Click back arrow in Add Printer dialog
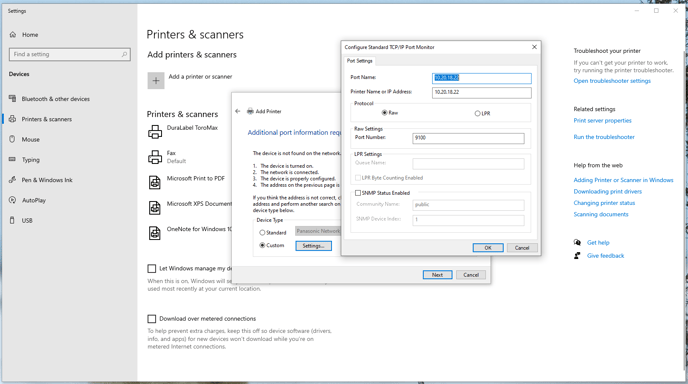 pos(237,111)
